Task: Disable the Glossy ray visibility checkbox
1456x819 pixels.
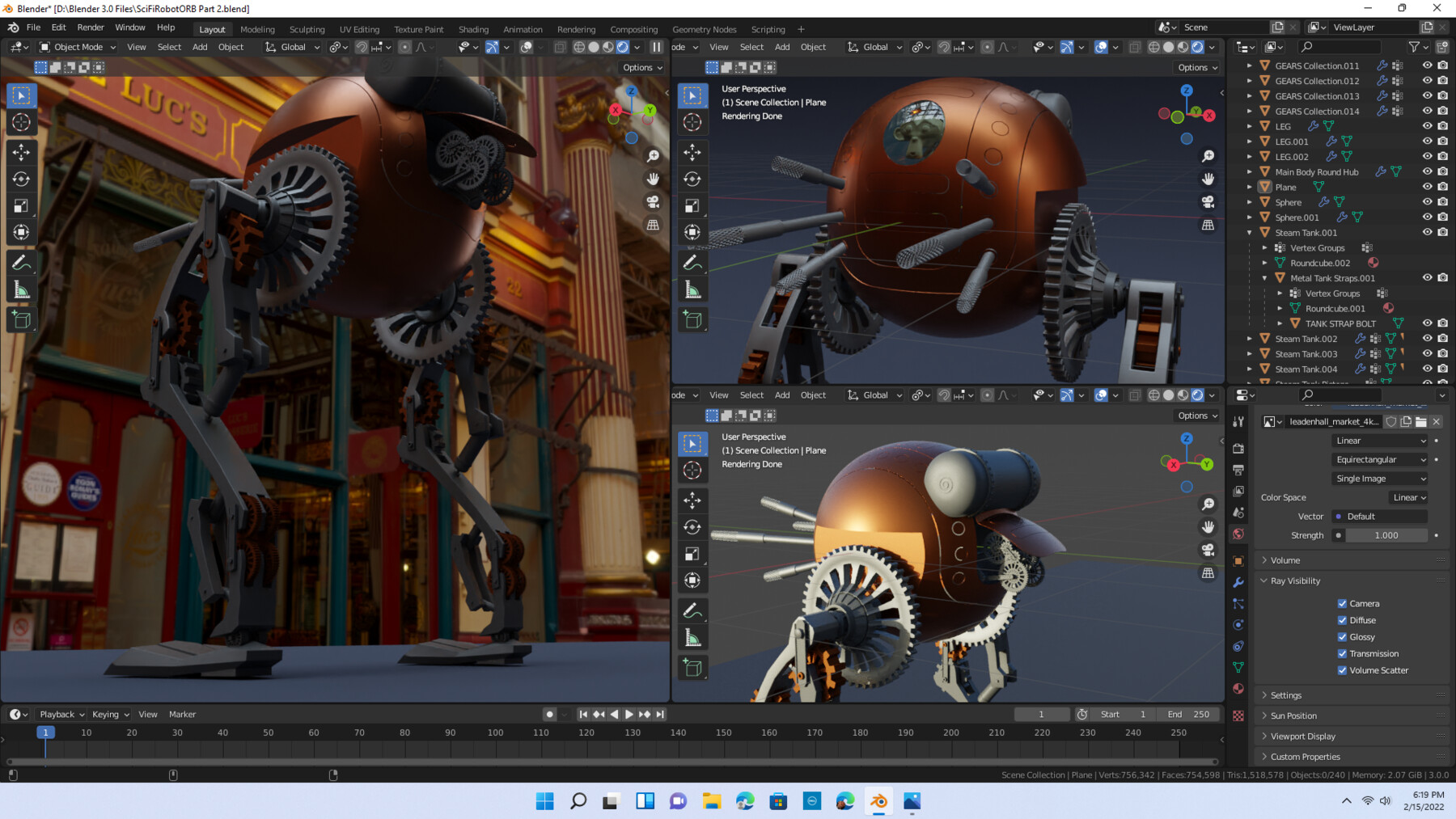Action: (x=1342, y=637)
